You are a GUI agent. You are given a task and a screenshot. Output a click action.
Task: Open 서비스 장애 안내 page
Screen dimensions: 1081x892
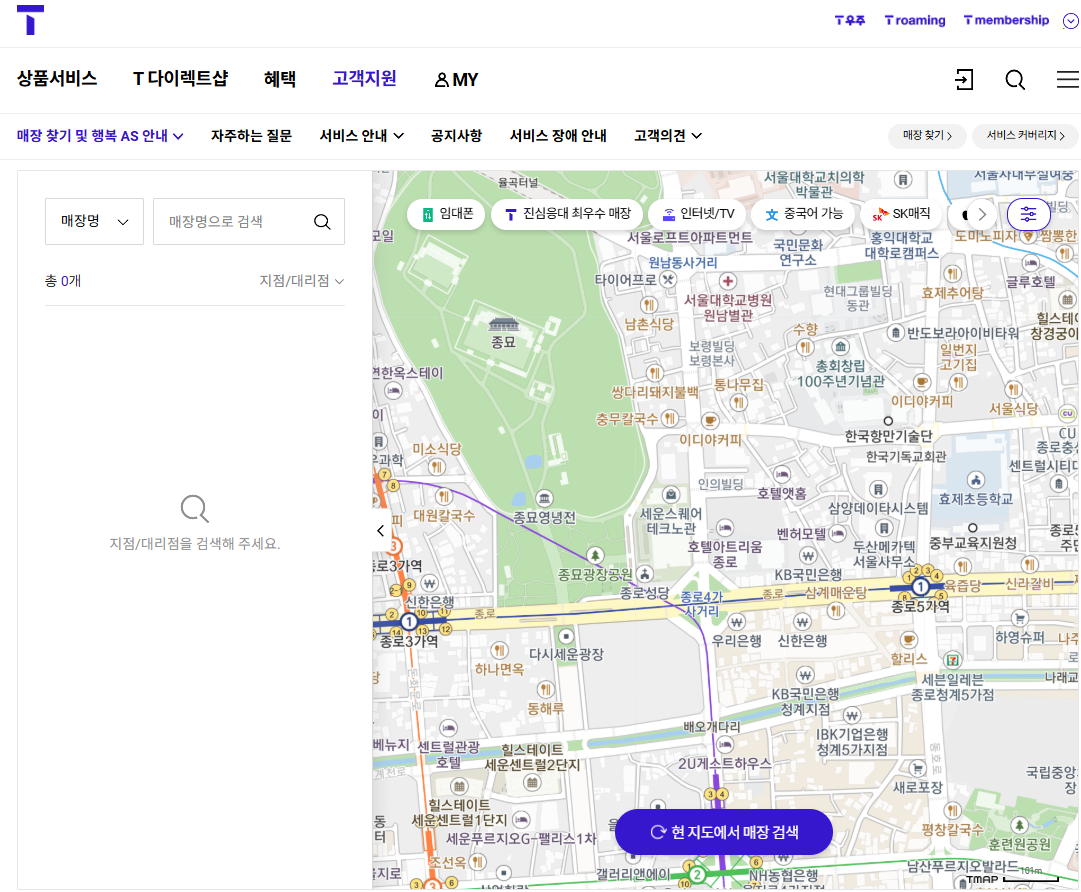(x=558, y=136)
